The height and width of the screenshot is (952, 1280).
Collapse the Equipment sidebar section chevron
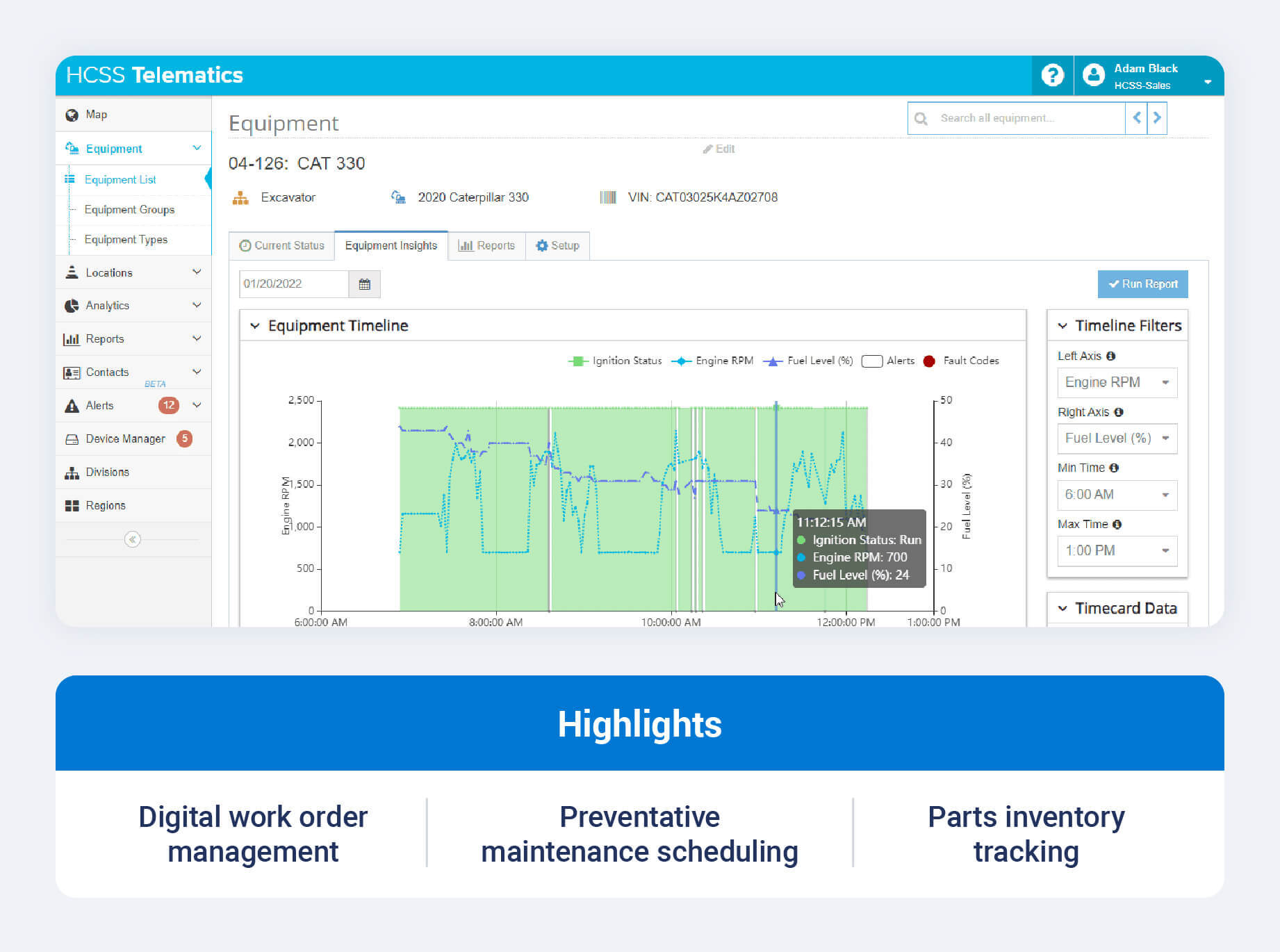(x=197, y=148)
